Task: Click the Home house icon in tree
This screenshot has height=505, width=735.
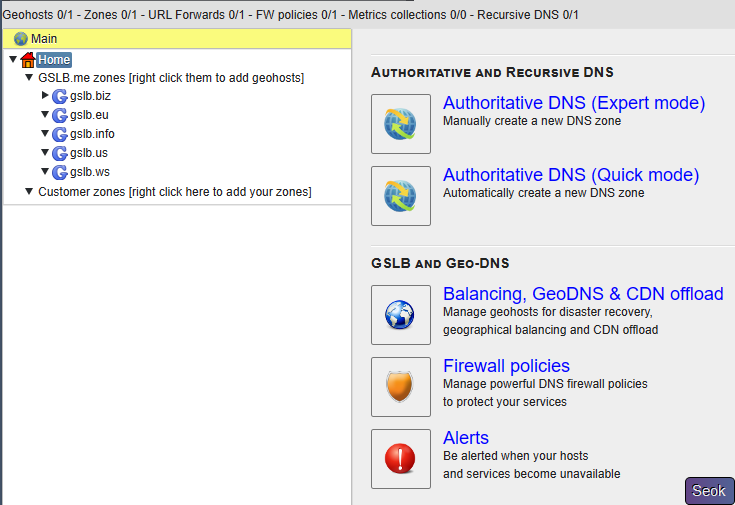Action: 28,60
